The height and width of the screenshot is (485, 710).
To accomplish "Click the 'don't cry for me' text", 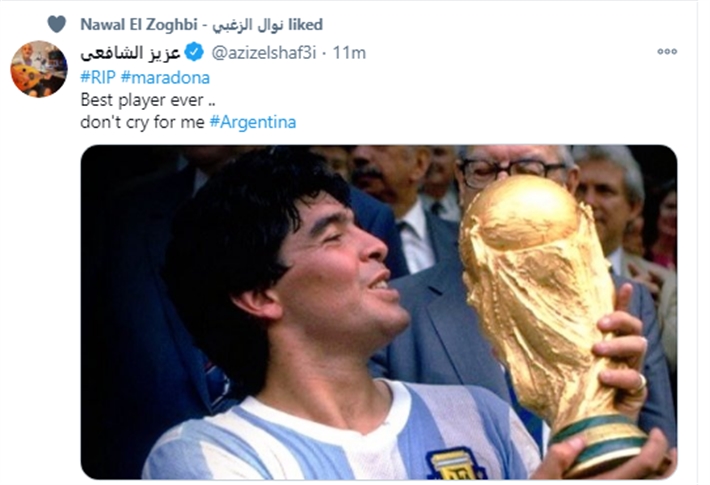I will coord(142,122).
